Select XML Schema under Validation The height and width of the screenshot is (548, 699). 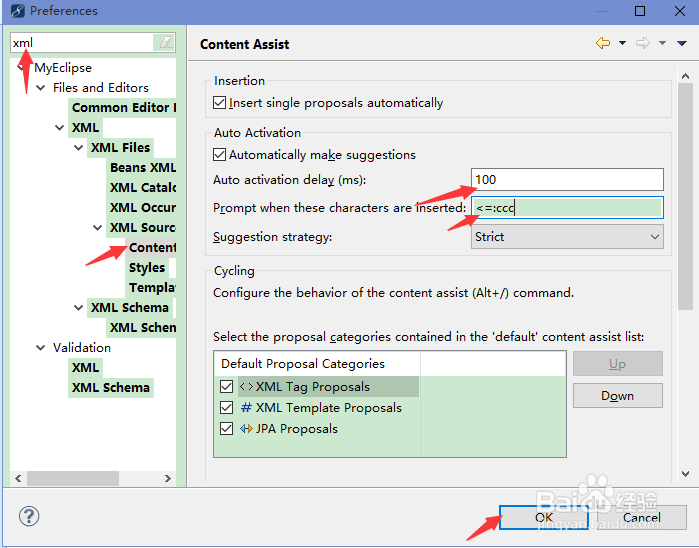coord(111,387)
